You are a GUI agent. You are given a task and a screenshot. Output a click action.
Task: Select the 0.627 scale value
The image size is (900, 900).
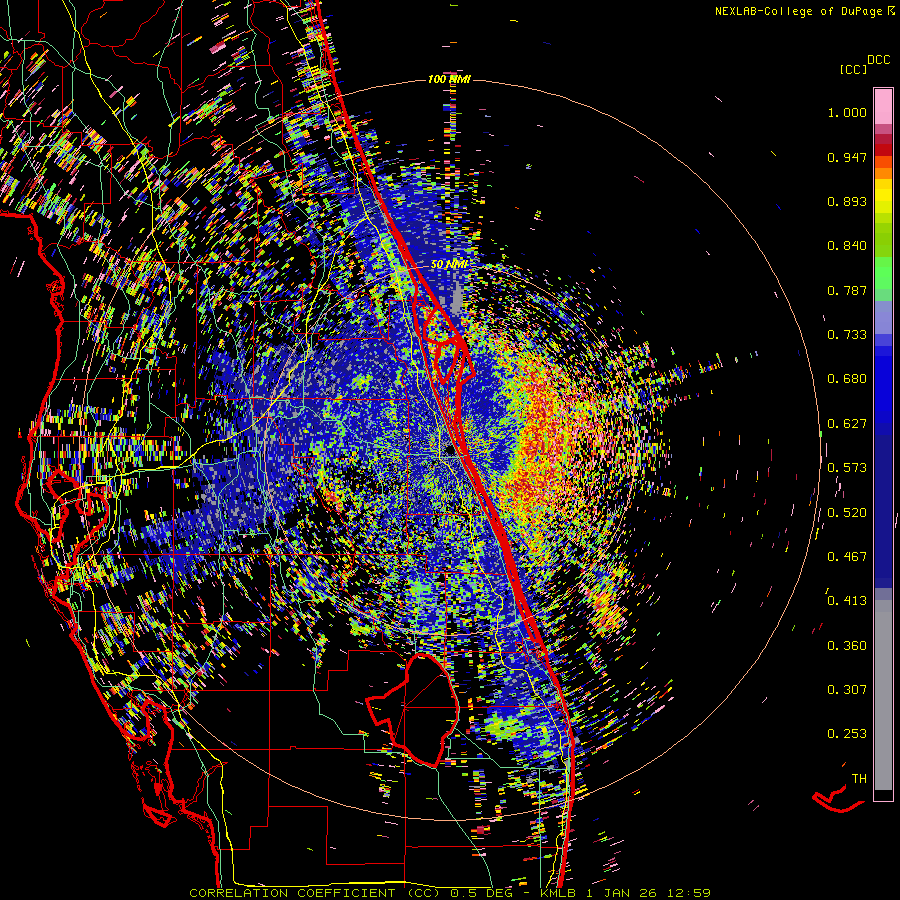coord(847,424)
